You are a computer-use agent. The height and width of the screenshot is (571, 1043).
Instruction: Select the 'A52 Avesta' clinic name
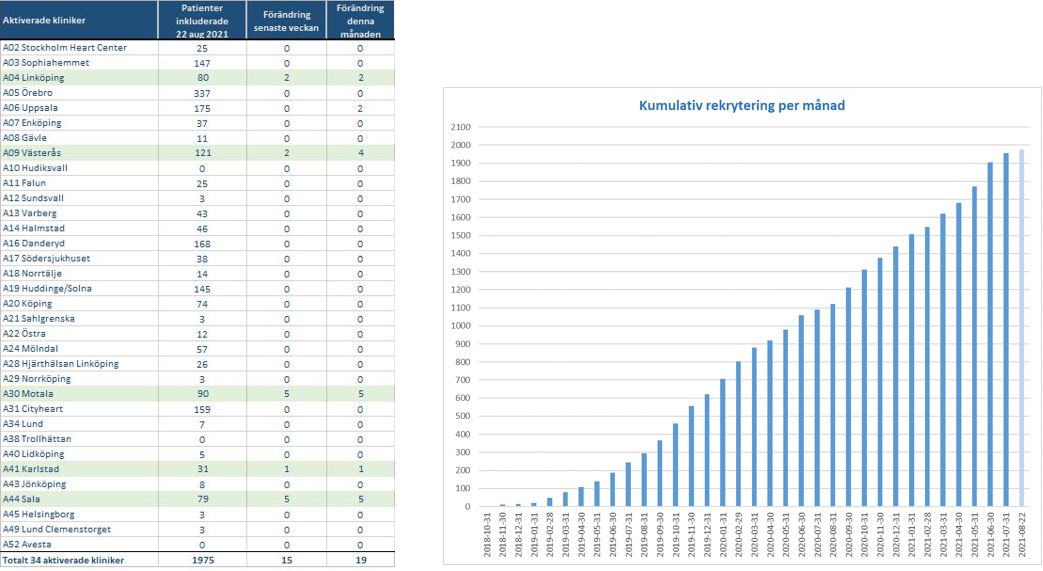tap(27, 544)
